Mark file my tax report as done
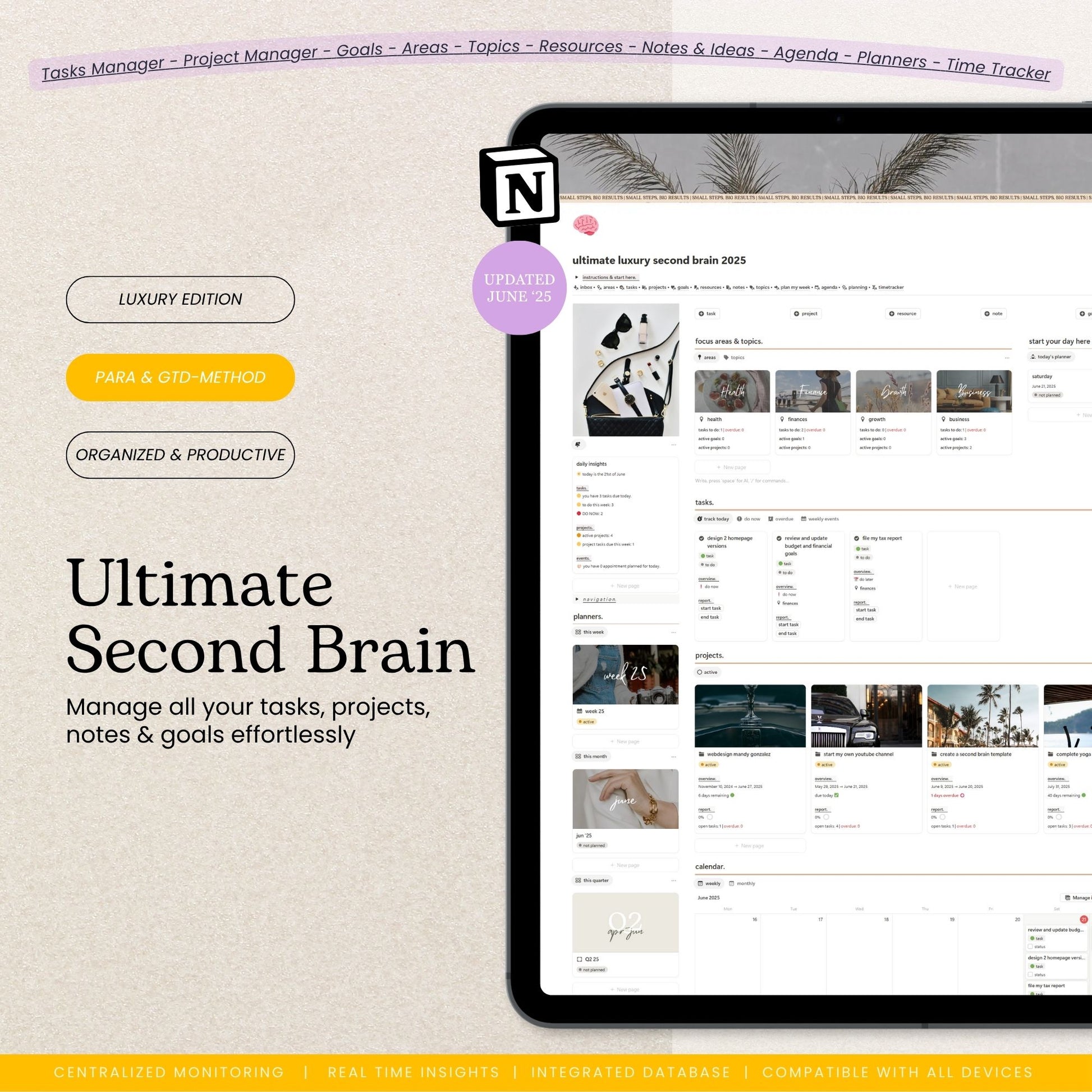Viewport: 1092px width, 1092px height. click(856, 539)
